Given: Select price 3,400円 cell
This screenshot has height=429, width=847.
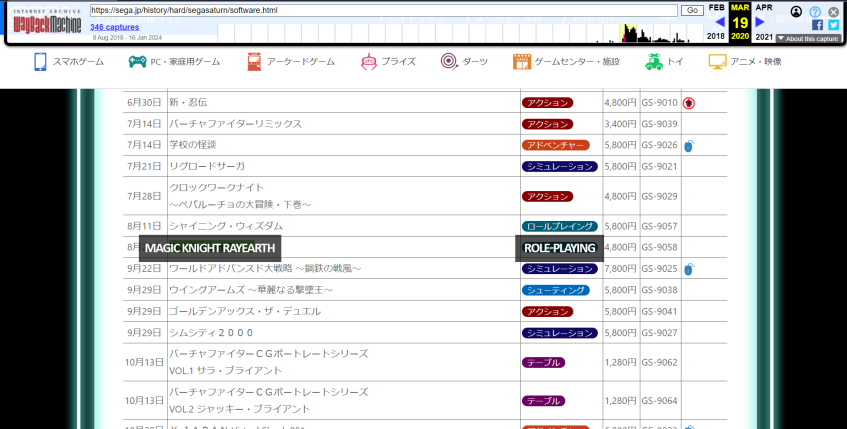Looking at the screenshot, I should 620,124.
